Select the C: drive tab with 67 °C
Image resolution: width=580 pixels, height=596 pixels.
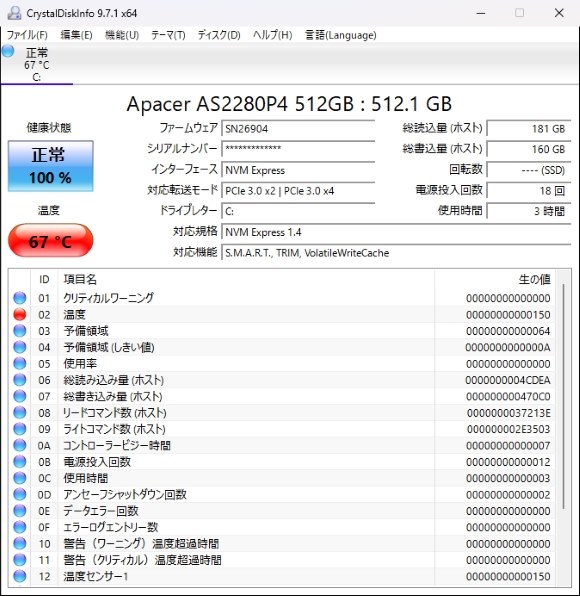(x=36, y=65)
